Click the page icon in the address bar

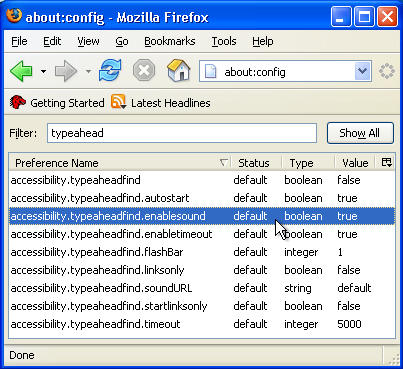point(210,72)
